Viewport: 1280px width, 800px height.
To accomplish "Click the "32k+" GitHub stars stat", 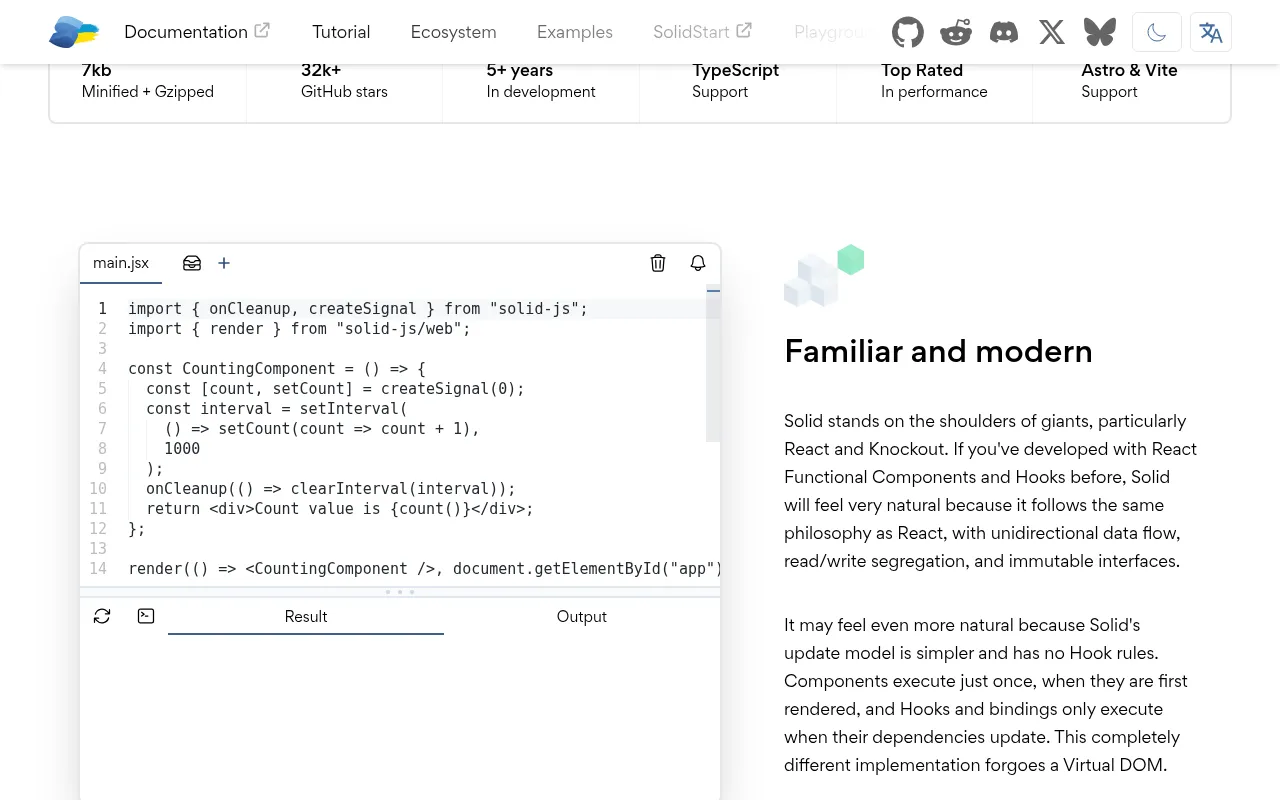I will pyautogui.click(x=344, y=80).
